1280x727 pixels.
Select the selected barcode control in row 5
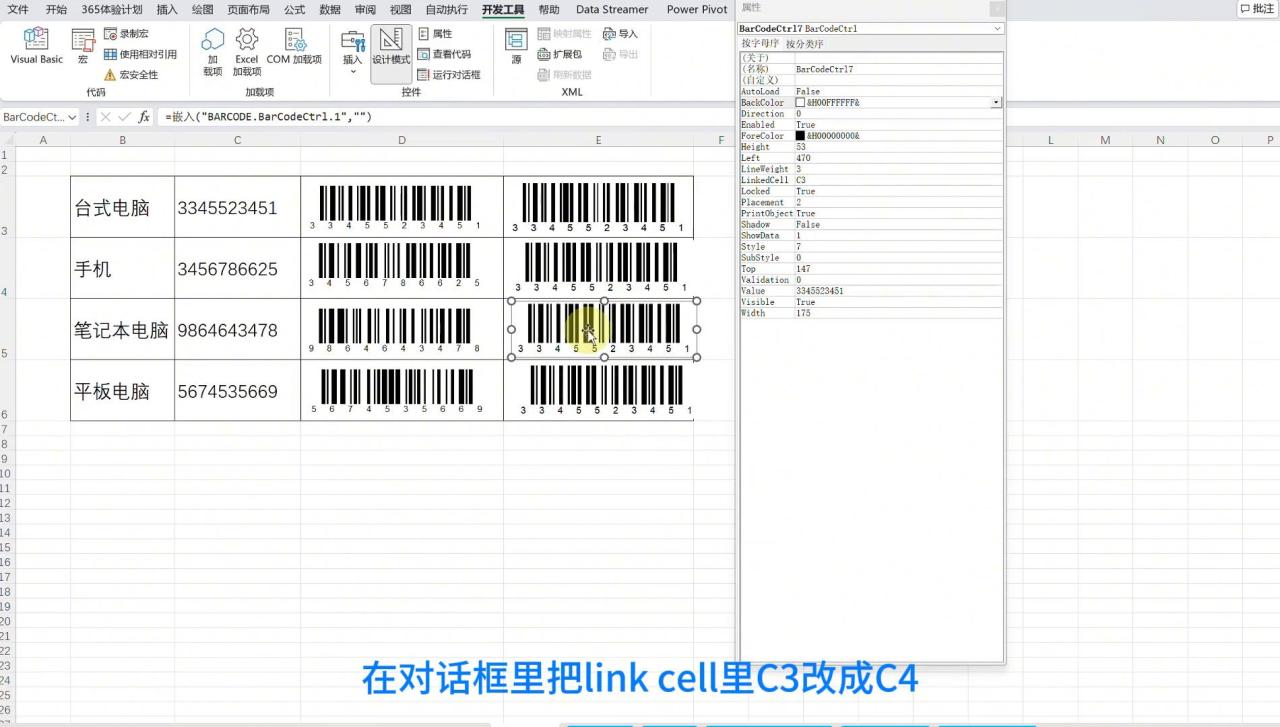pyautogui.click(x=604, y=329)
